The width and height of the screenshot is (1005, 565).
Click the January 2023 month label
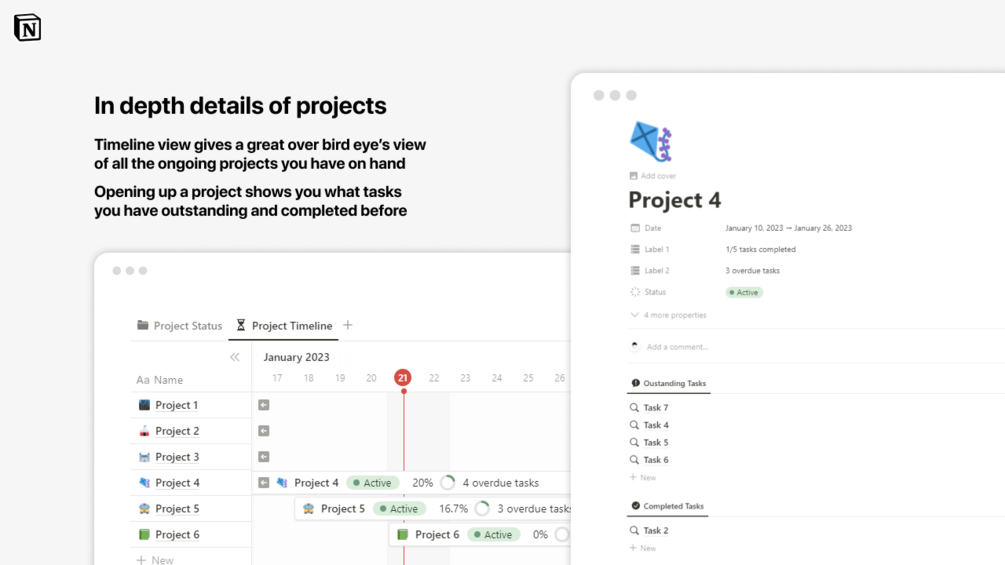click(296, 357)
